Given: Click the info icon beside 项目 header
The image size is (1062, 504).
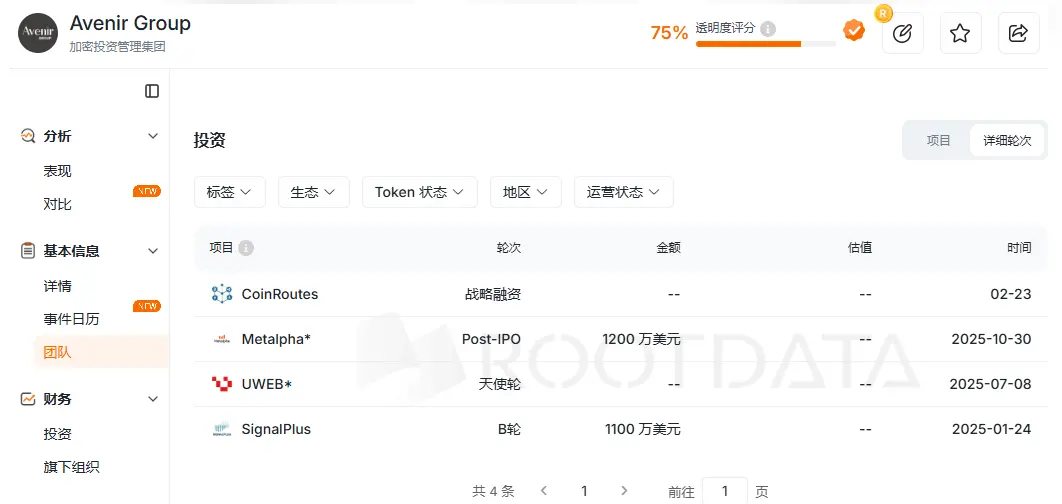Looking at the screenshot, I should point(246,248).
